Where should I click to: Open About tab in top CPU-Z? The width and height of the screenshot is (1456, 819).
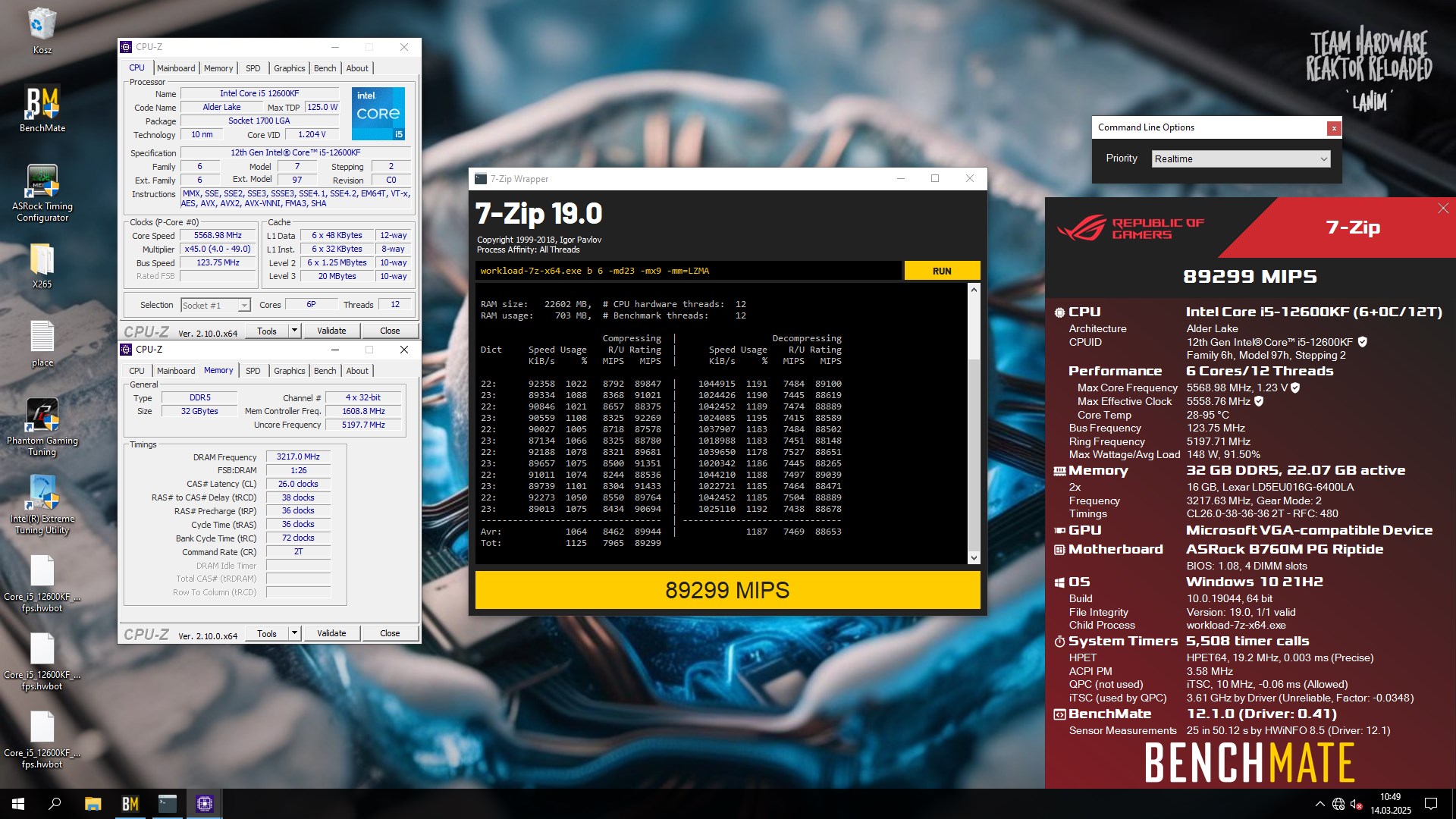tap(357, 68)
